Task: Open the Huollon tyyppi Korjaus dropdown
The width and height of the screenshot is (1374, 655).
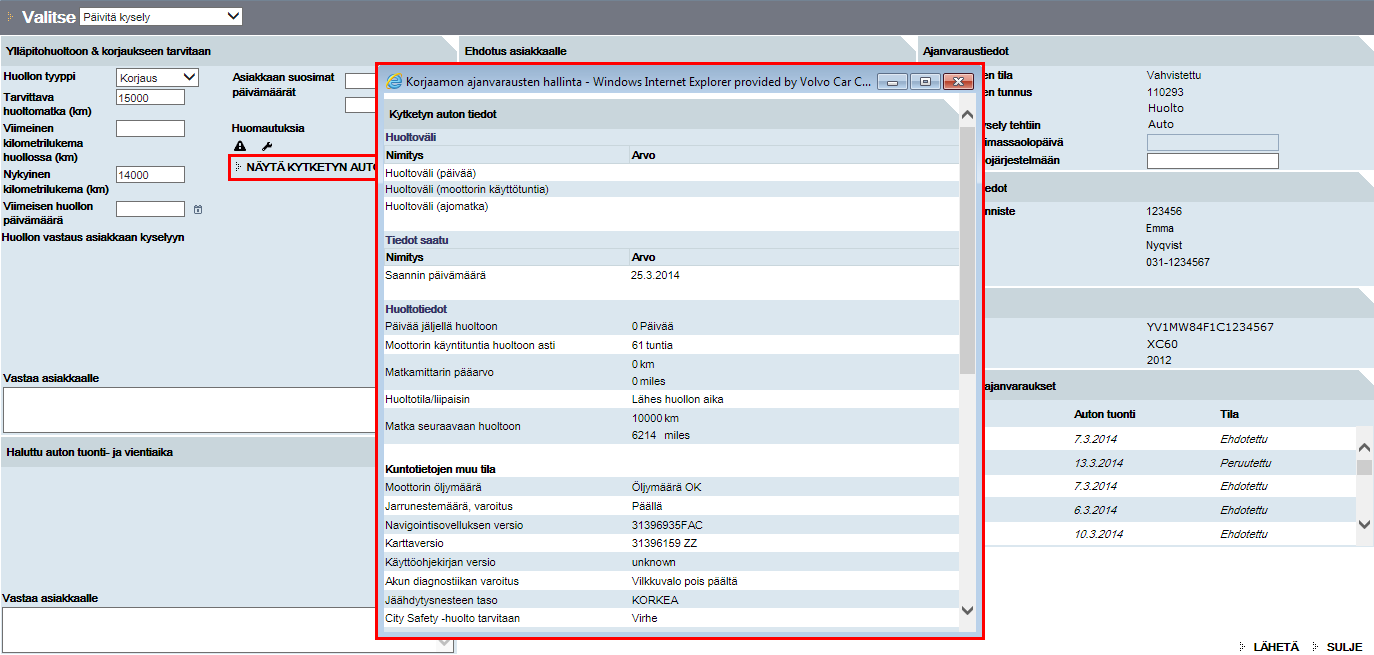Action: (x=157, y=77)
